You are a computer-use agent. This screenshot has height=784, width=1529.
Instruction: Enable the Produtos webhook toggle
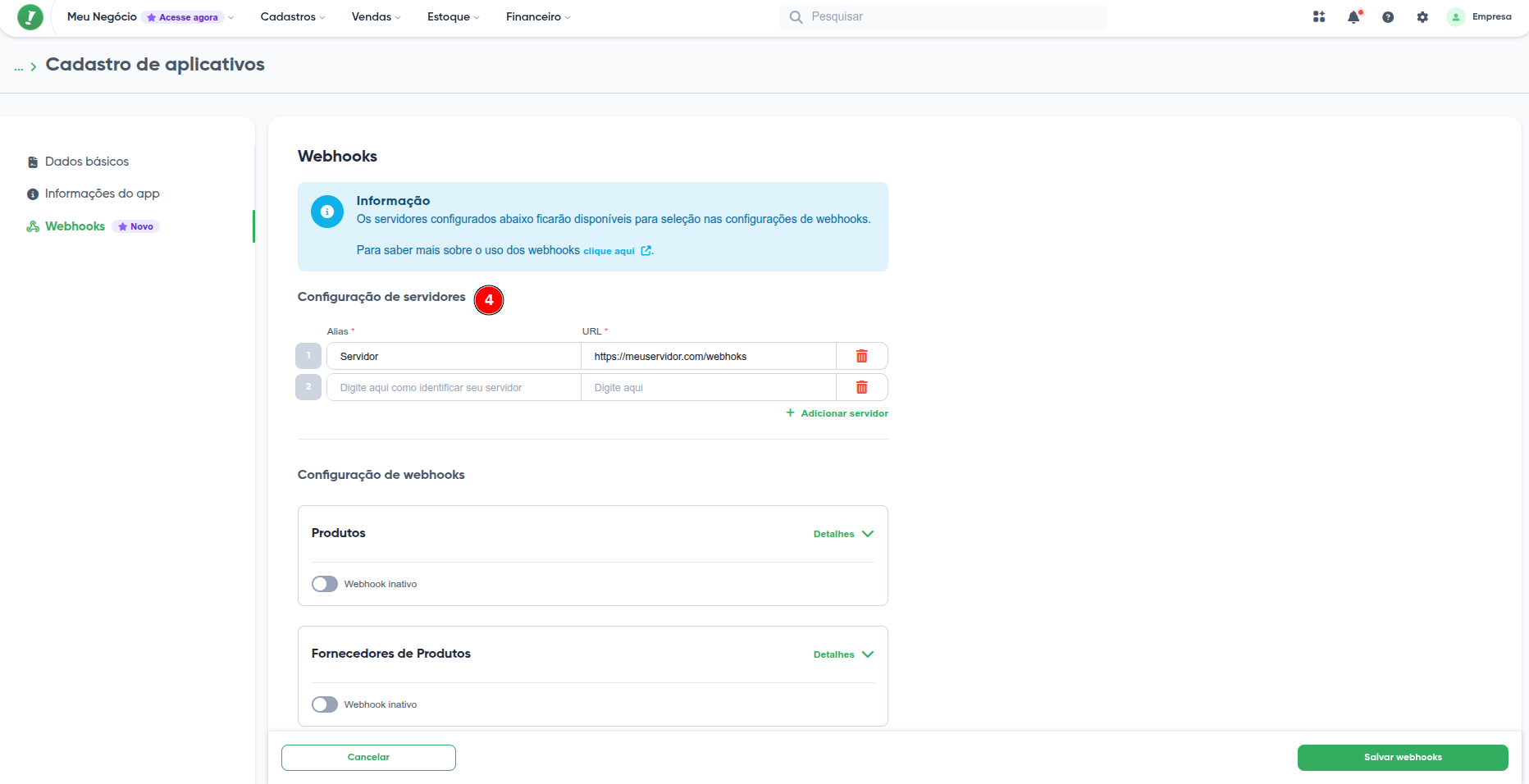325,584
